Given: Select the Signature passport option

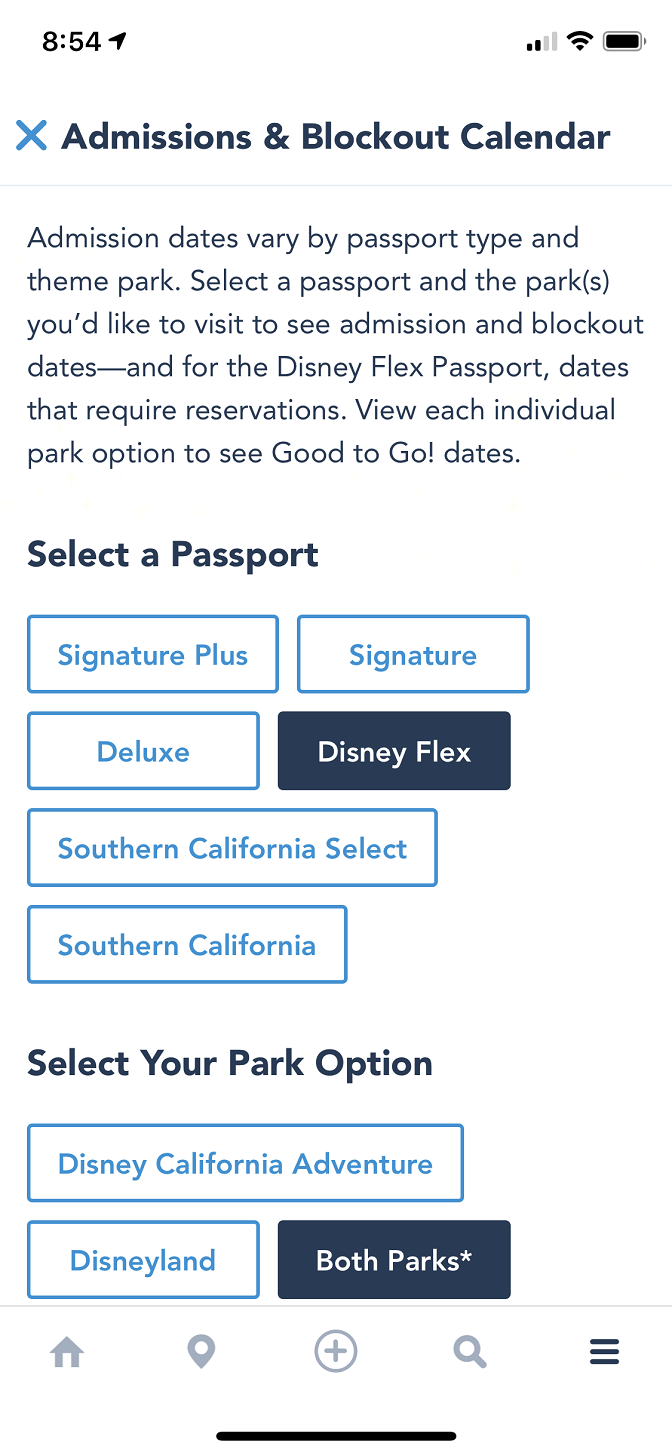Looking at the screenshot, I should [x=413, y=655].
